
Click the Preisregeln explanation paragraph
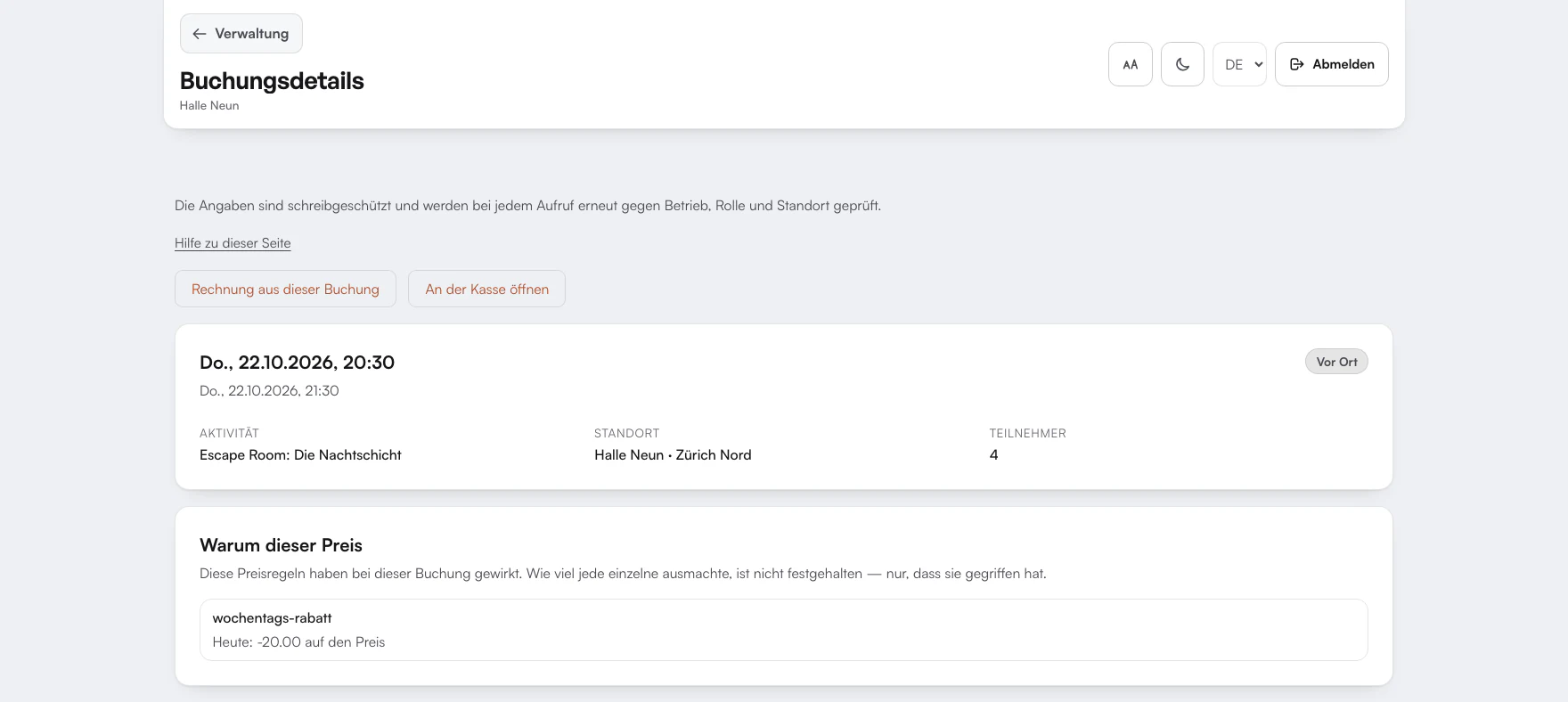click(x=623, y=574)
